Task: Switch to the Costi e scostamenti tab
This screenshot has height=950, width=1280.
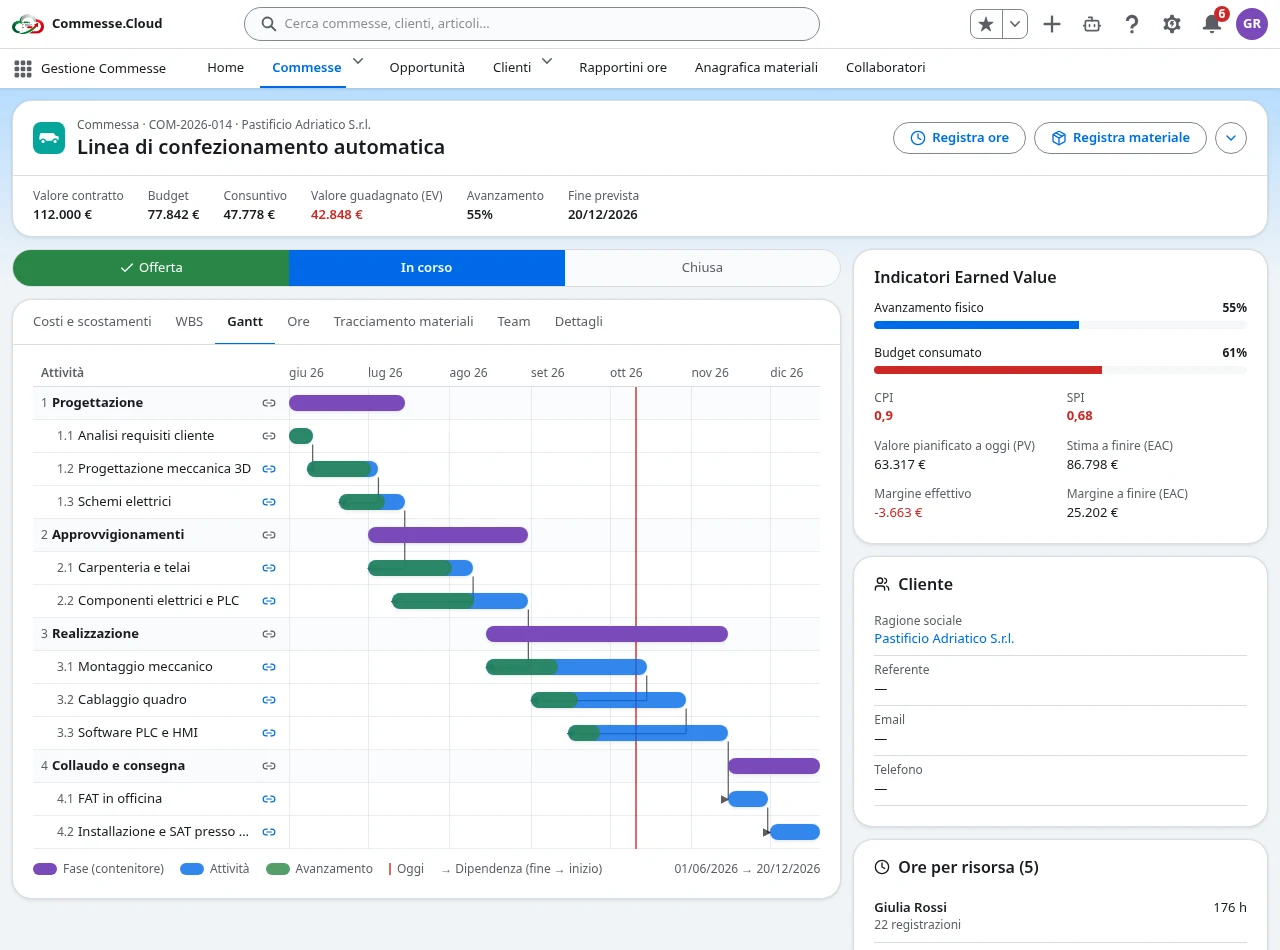Action: [x=92, y=322]
